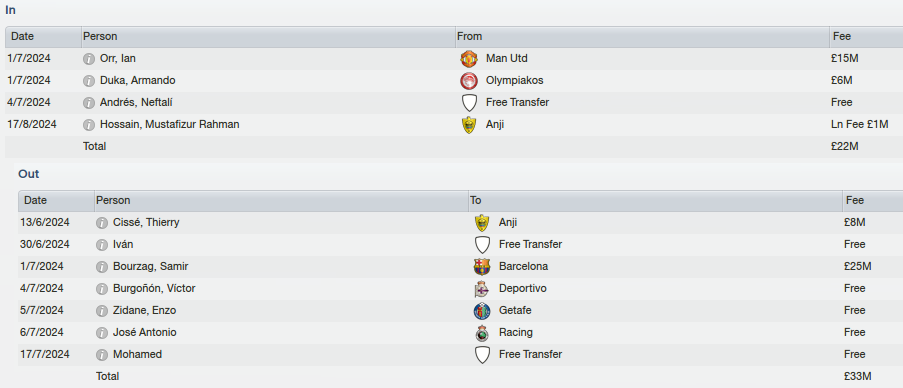
Task: Open player Hossain, Mustafizur Rahman
Action: 169,124
